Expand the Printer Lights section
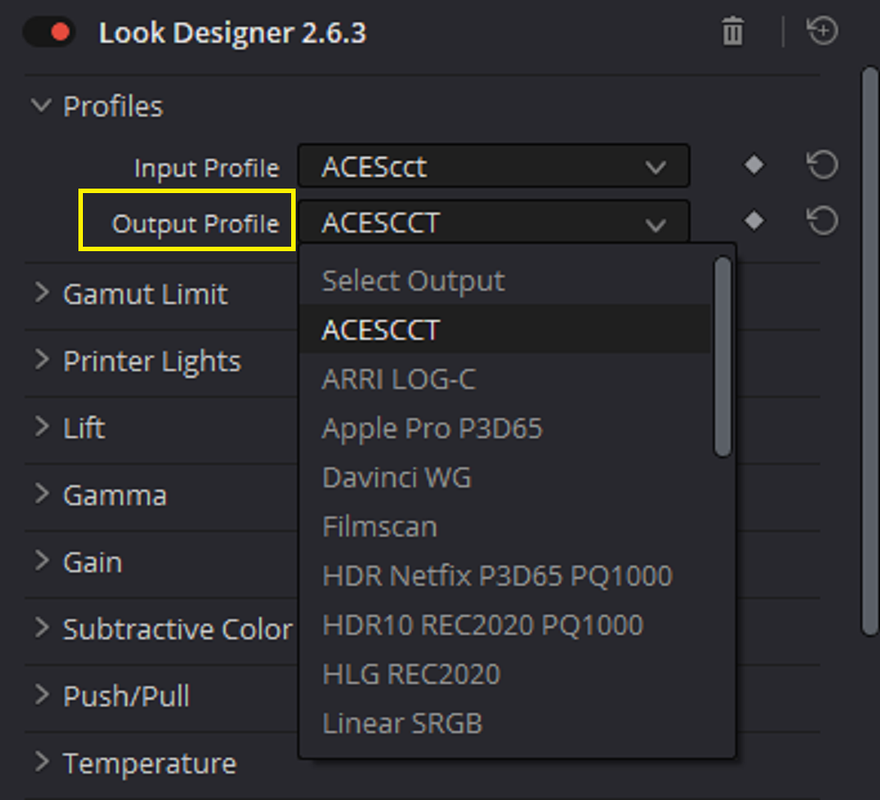The height and width of the screenshot is (800, 880). 42,360
